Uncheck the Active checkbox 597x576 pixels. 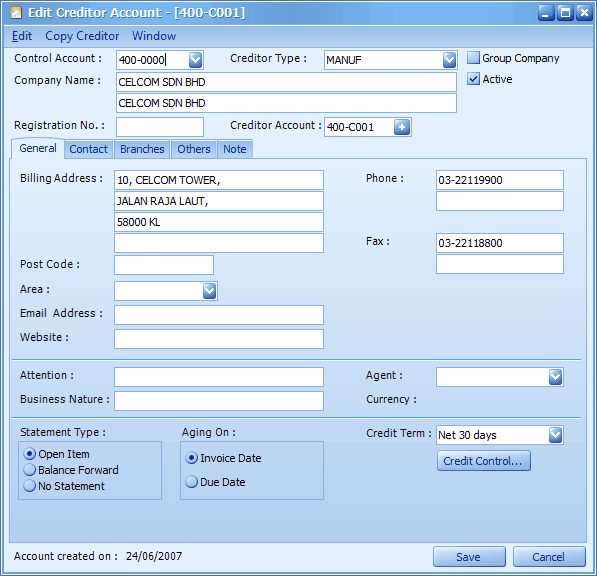pyautogui.click(x=473, y=79)
